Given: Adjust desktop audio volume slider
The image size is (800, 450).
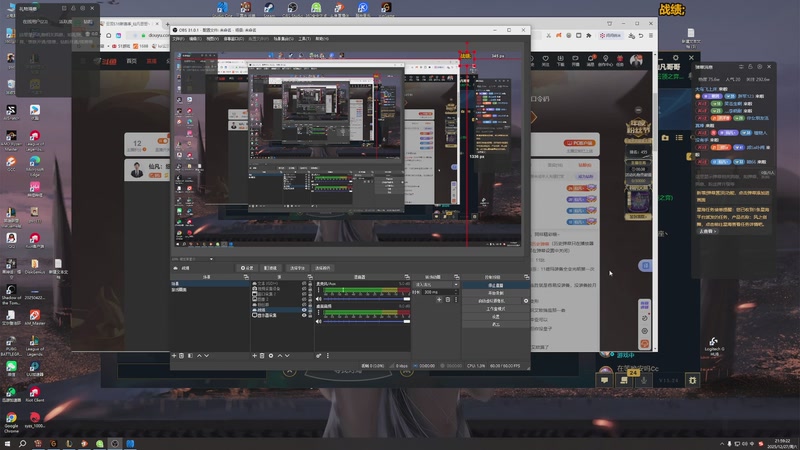Looking at the screenshot, I should point(366,321).
